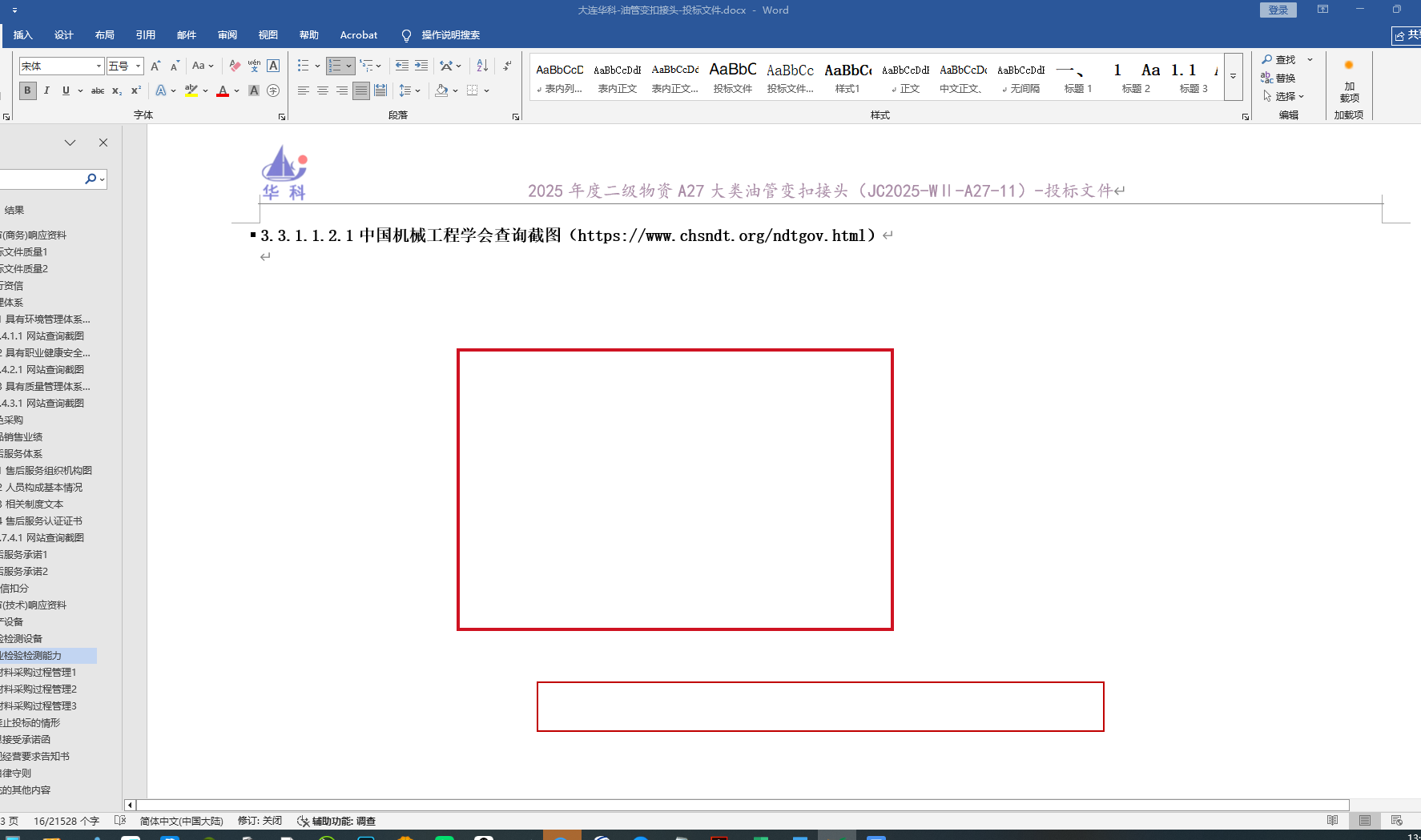Click the sort A-Z icon
1421x840 pixels.
coord(482,66)
